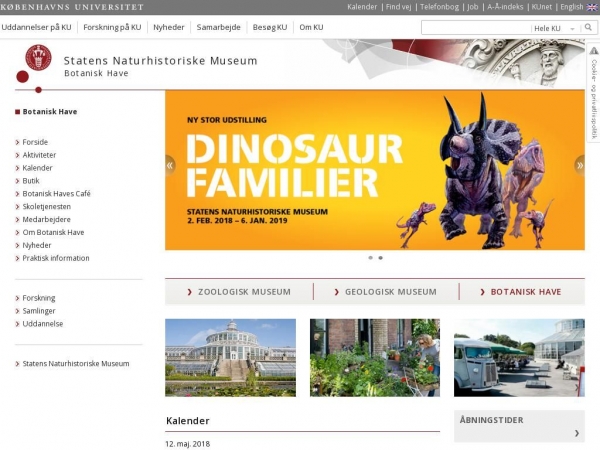The width and height of the screenshot is (600, 450).
Task: Expand the Åbningstider panel chevron
Action: click(x=576, y=433)
